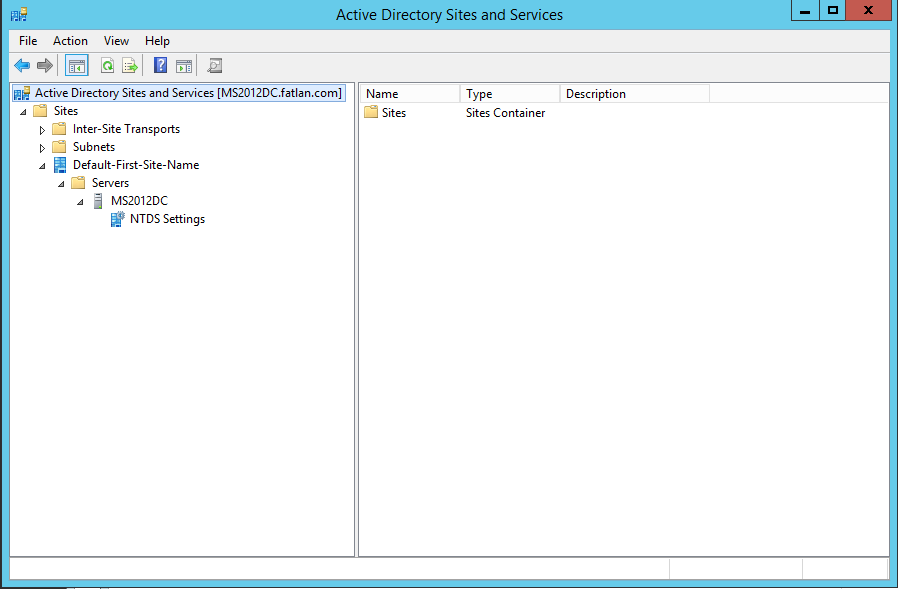Viewport: 898px width, 589px height.
Task: Maximize the Sites and Services window
Action: [x=833, y=11]
